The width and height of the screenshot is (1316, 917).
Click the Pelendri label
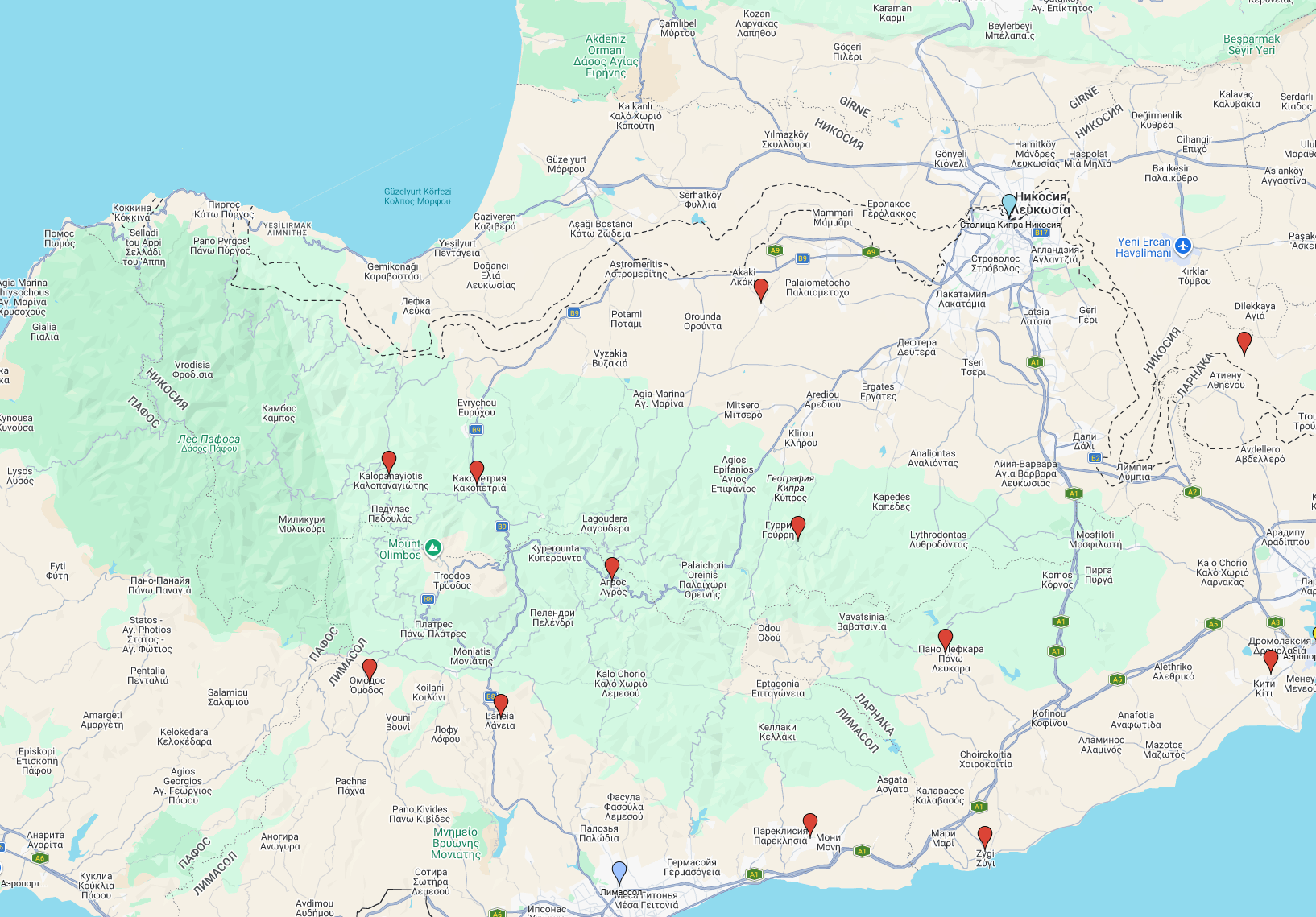[x=552, y=618]
